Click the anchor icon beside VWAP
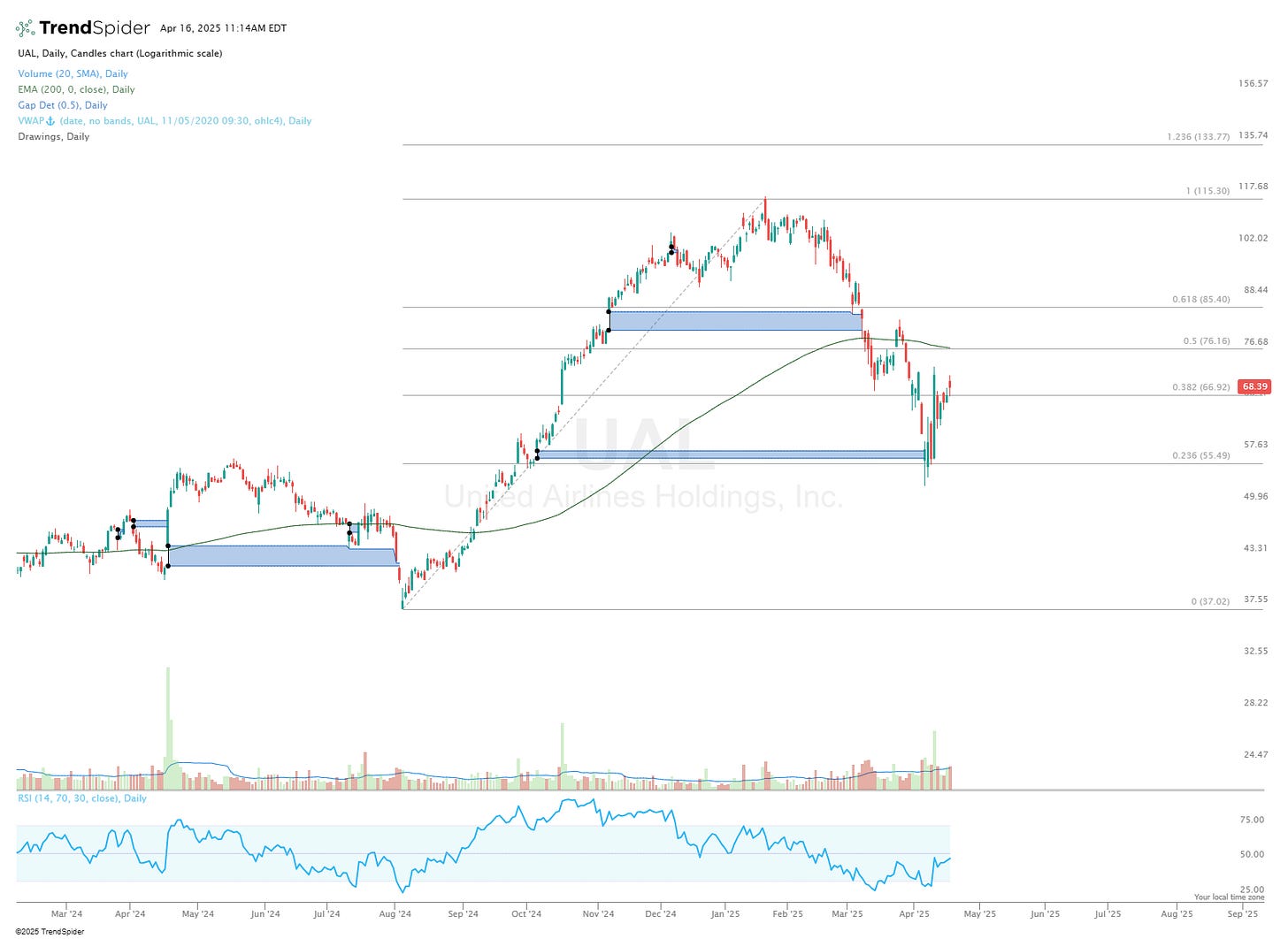1288x939 pixels. [x=50, y=121]
